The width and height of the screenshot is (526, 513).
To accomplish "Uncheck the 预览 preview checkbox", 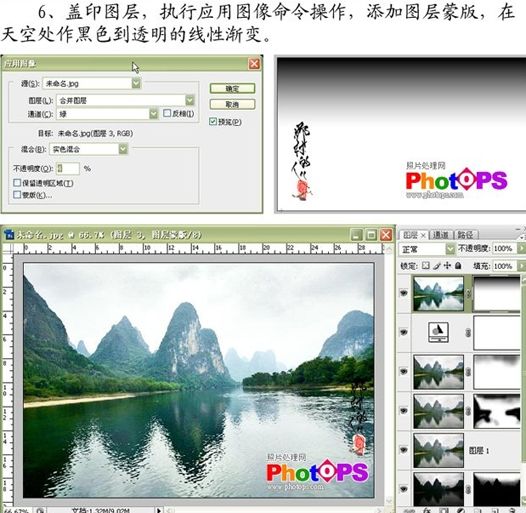I will click(213, 121).
